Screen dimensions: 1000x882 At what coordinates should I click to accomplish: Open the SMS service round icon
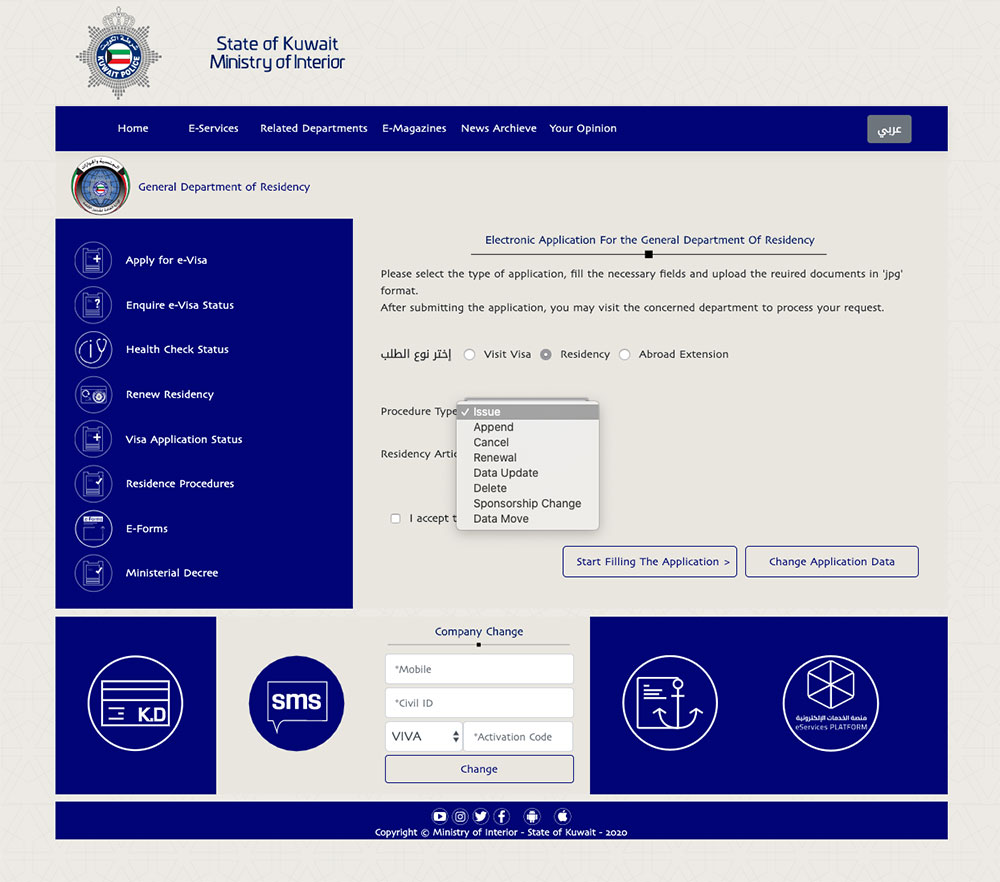coord(296,702)
